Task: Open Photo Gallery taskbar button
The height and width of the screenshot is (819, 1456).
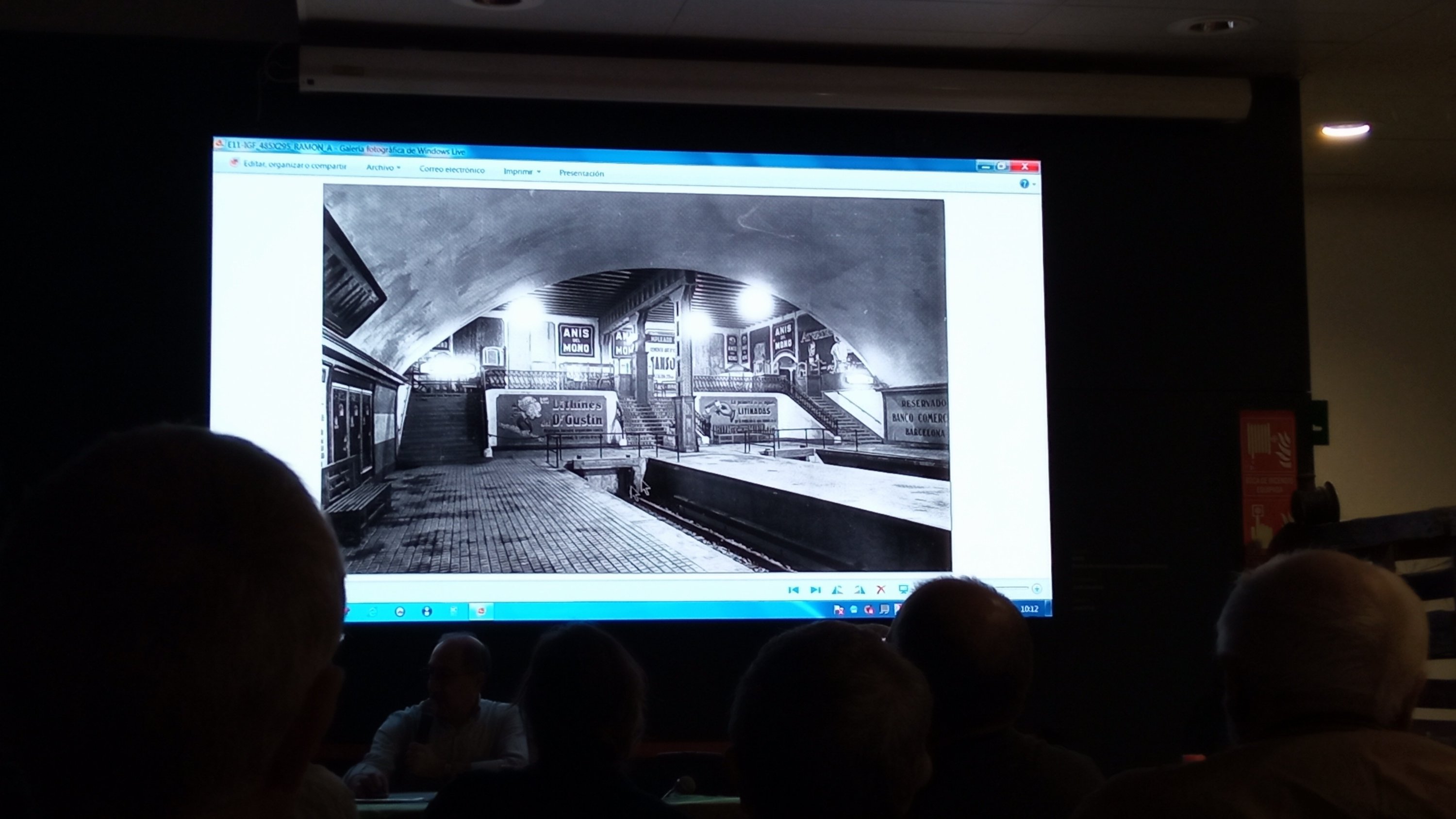Action: click(481, 611)
